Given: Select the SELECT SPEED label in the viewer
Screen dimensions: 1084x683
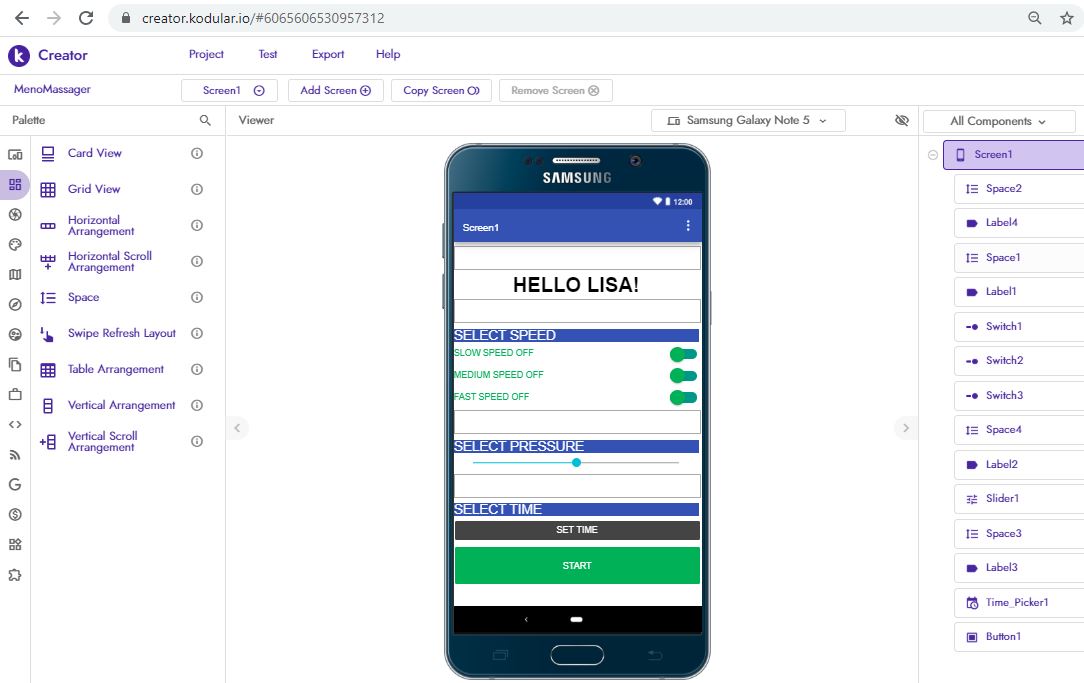Looking at the screenshot, I should [577, 335].
